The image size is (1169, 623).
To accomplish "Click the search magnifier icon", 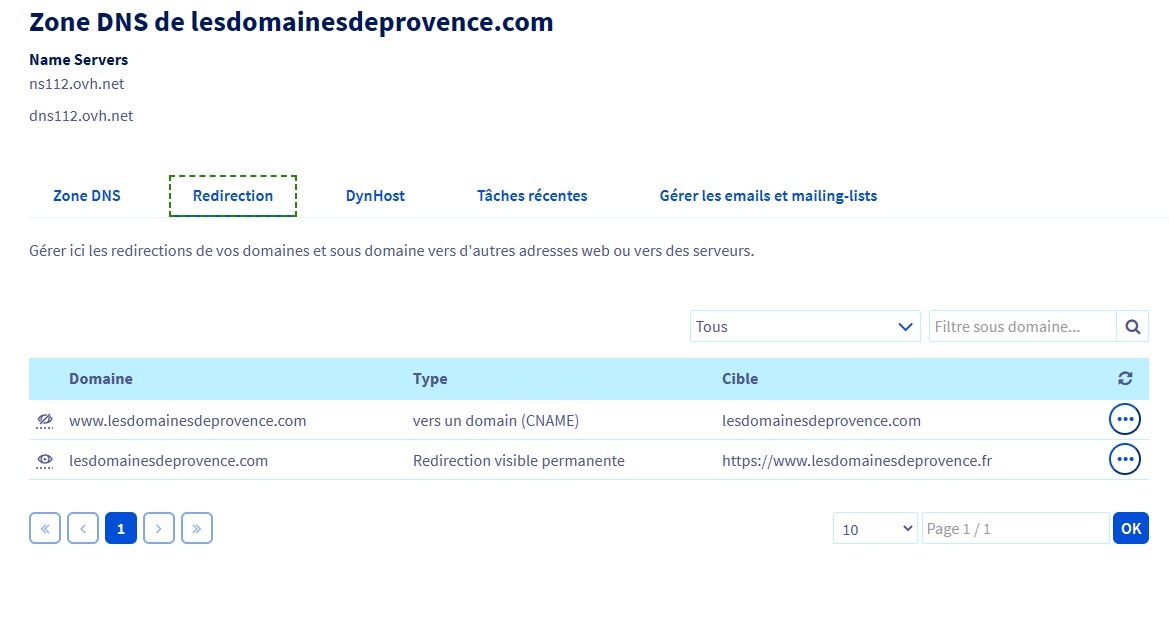I will tap(1133, 326).
